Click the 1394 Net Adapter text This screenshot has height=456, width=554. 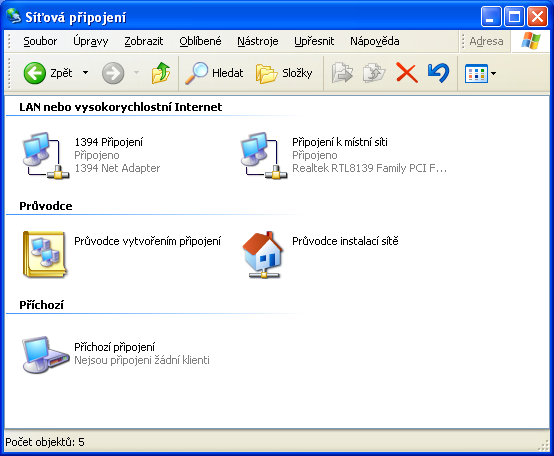point(117,168)
